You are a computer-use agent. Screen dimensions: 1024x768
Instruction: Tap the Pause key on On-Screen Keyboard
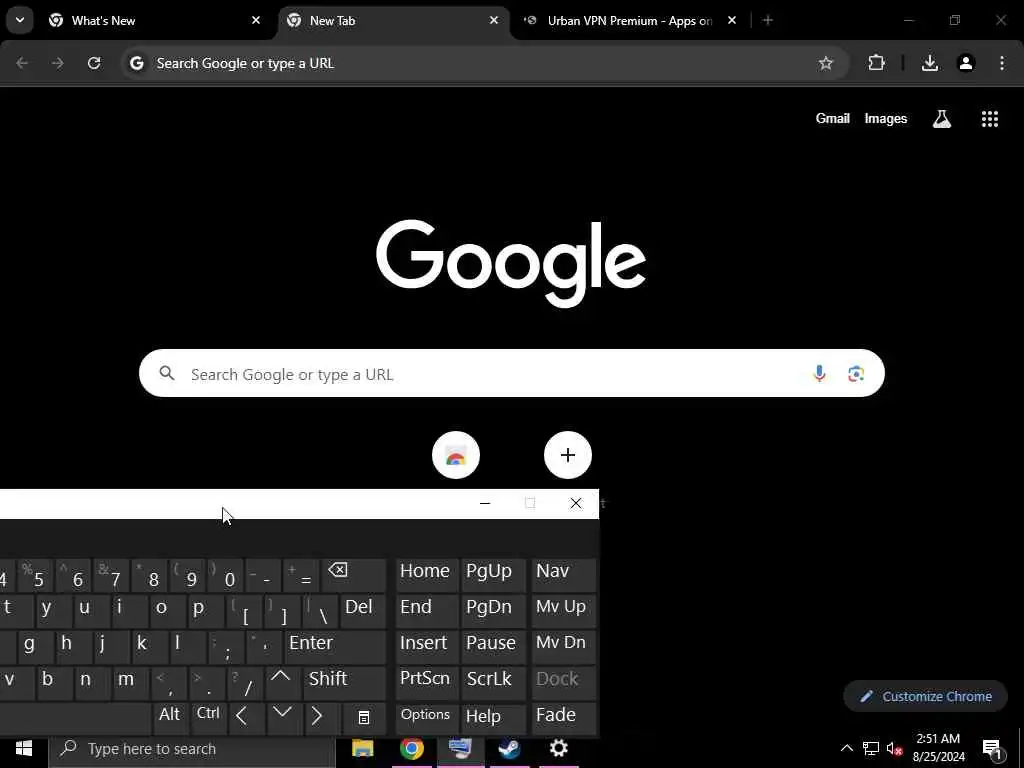494,647
